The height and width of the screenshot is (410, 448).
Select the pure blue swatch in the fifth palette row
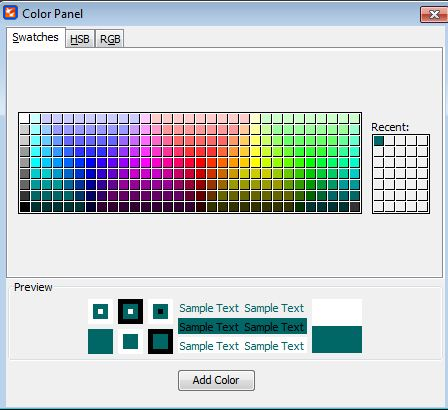90,163
